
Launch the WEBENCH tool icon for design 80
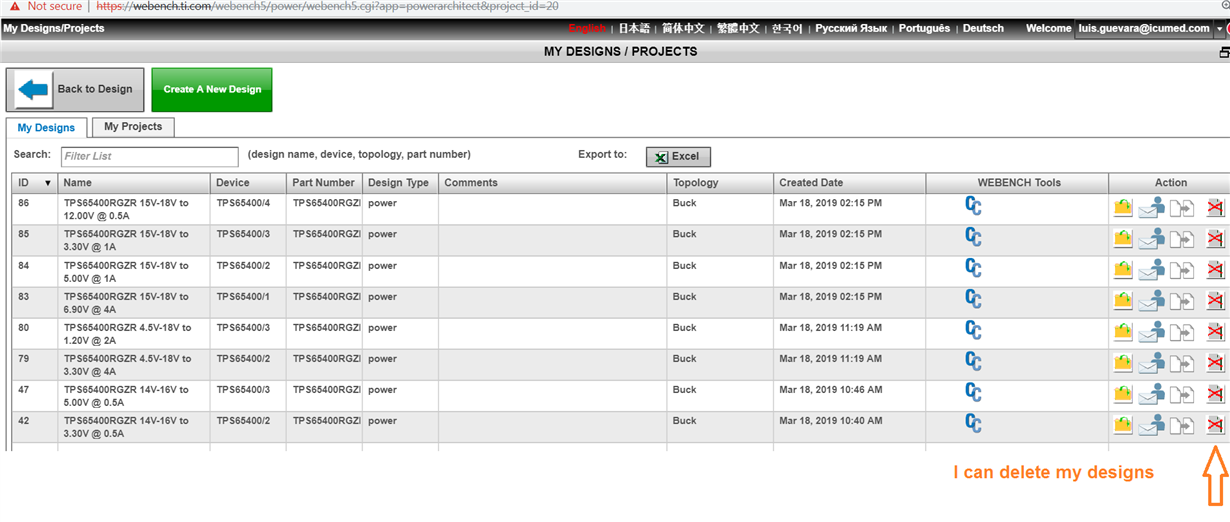tap(972, 330)
